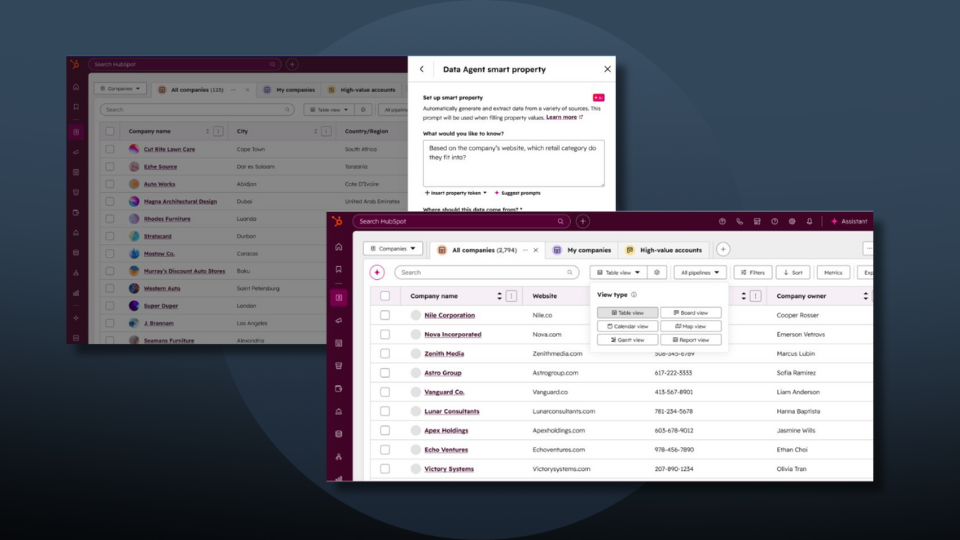960x540 pixels.
Task: Close the Data Agent smart property panel
Action: [607, 69]
